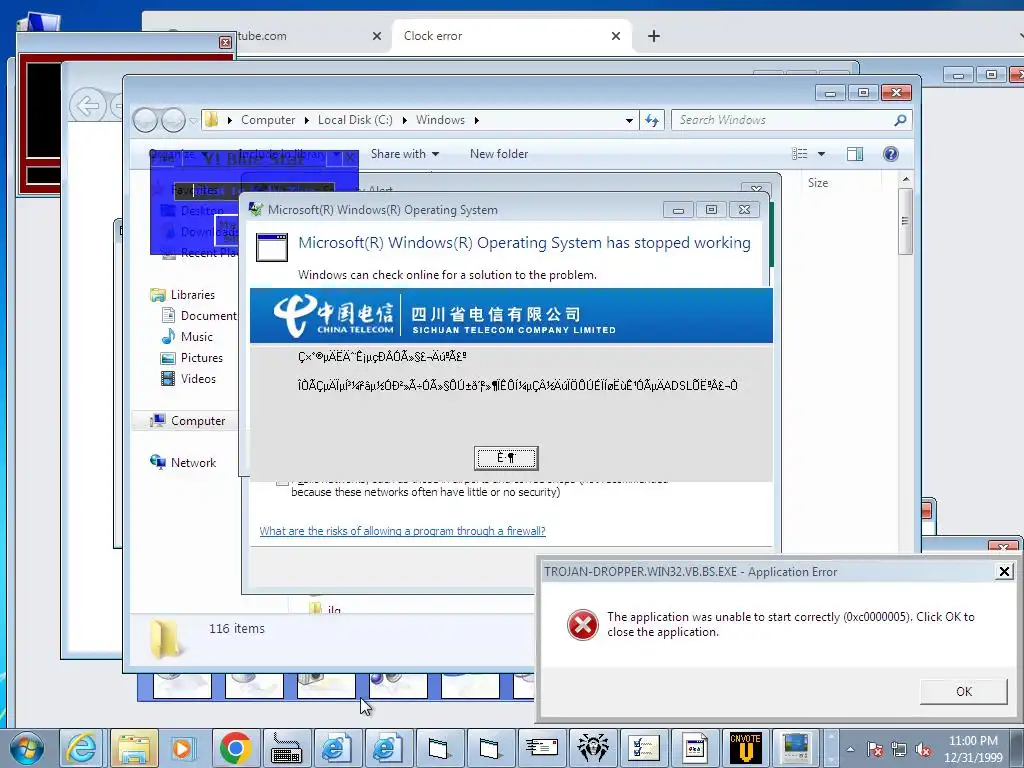Select Network in the navigation pane
The width and height of the screenshot is (1024, 768).
point(193,462)
